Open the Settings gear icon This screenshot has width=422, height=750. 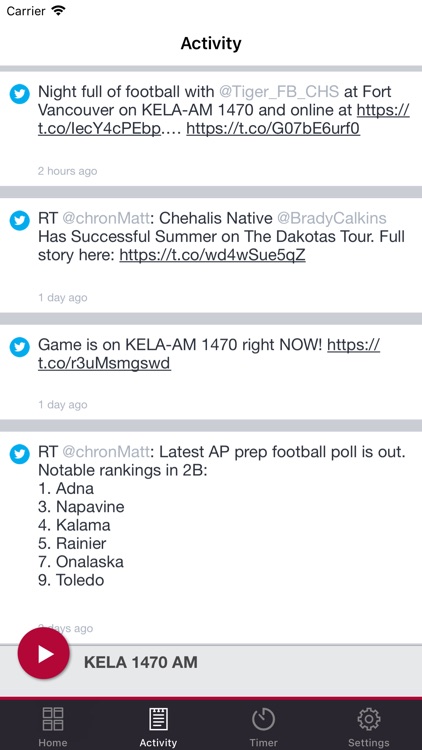coord(368,719)
